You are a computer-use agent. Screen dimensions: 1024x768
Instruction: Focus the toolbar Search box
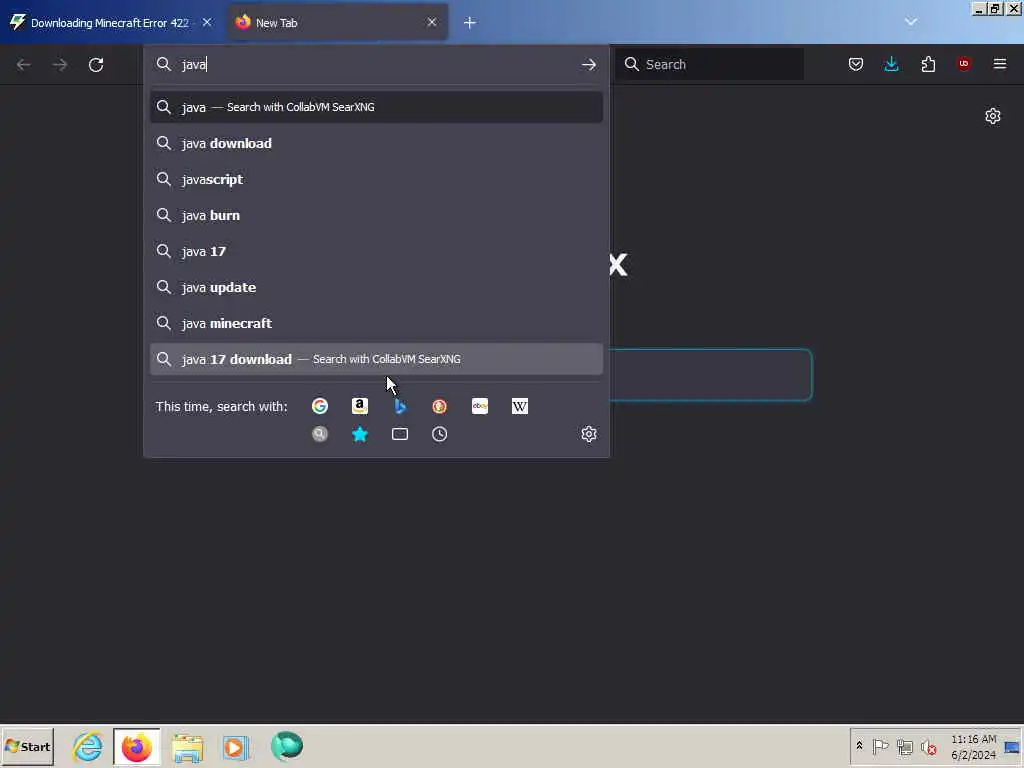(x=710, y=64)
